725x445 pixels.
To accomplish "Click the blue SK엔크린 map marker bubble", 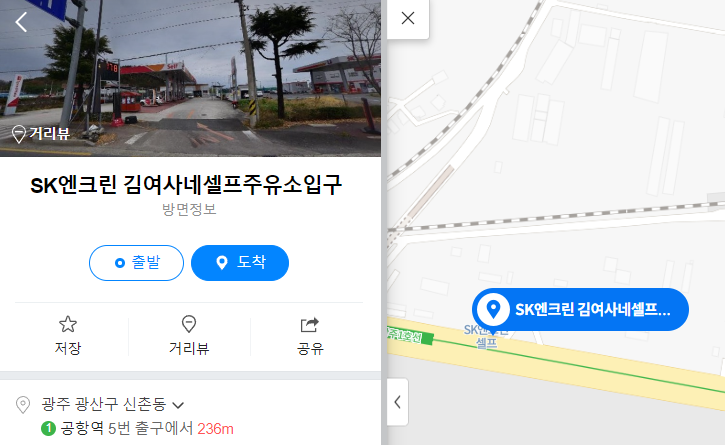I will point(580,309).
